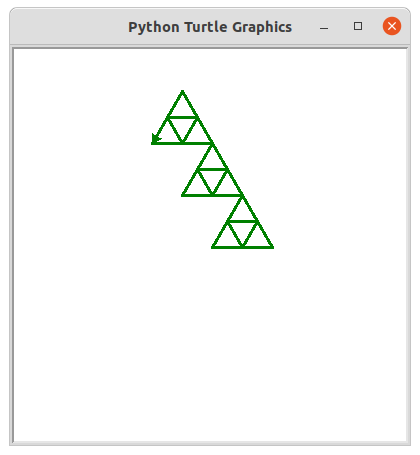Click inside the bottom-right small triangle of the top group
The height and width of the screenshot is (455, 420).
[197, 135]
